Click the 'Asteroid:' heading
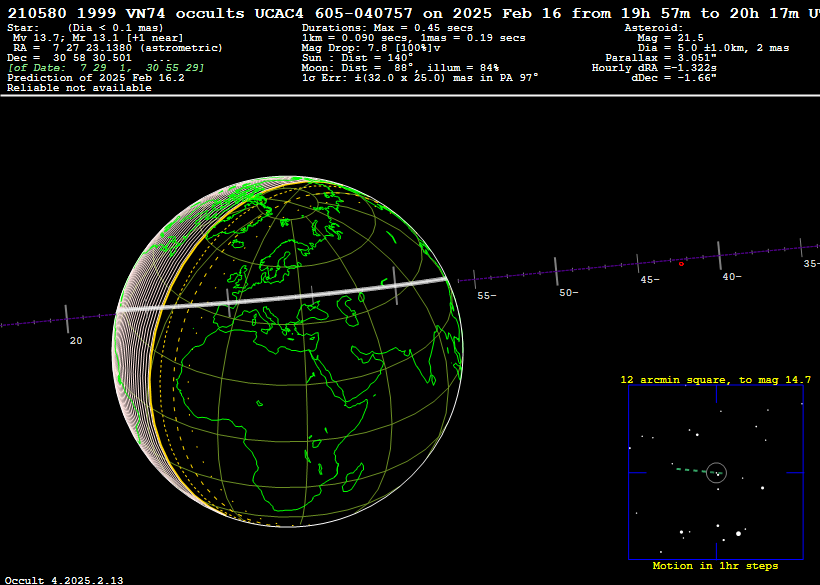The width and height of the screenshot is (820, 585). coord(654,28)
